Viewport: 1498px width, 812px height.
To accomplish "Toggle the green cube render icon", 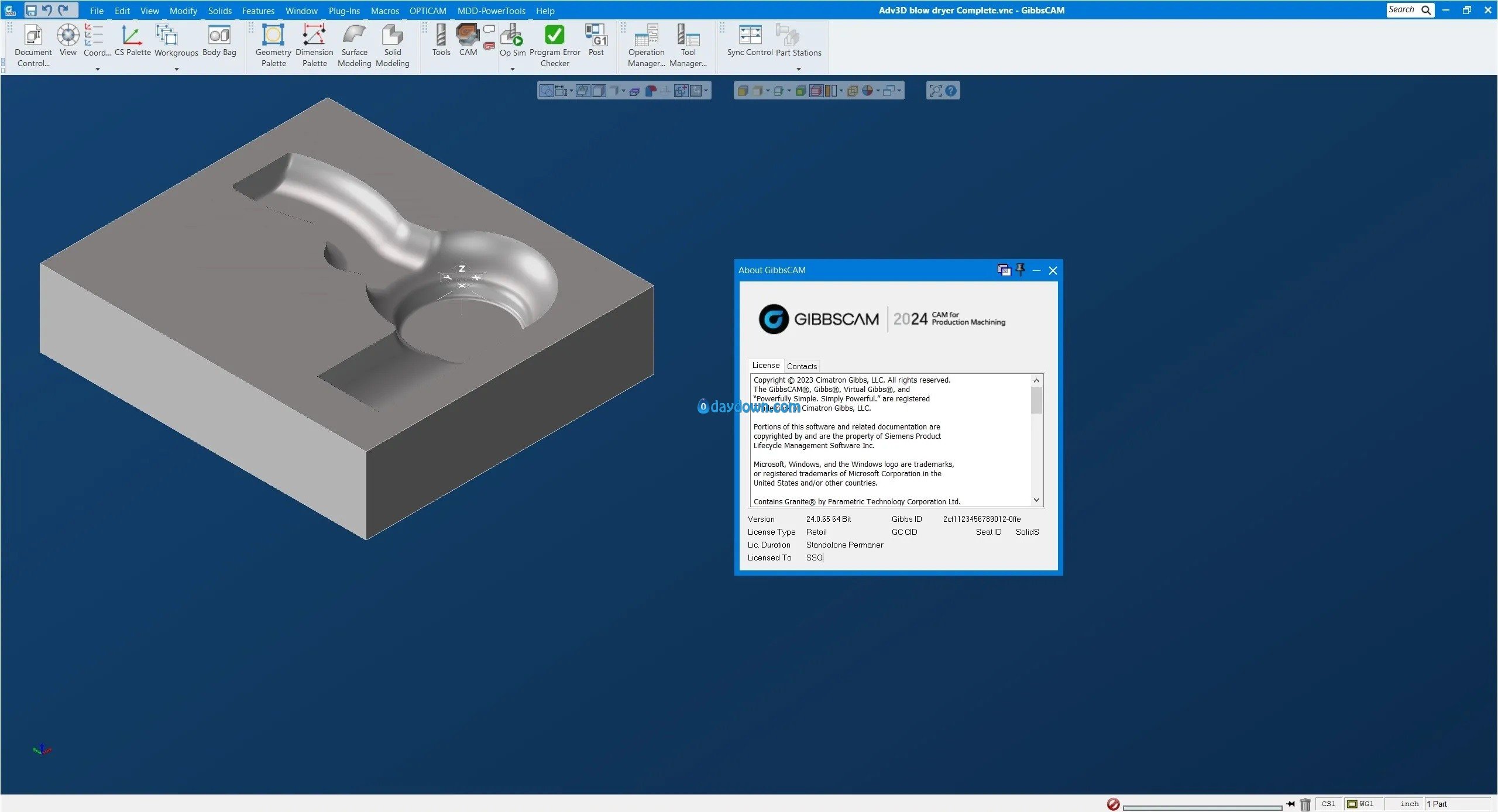I will point(801,91).
